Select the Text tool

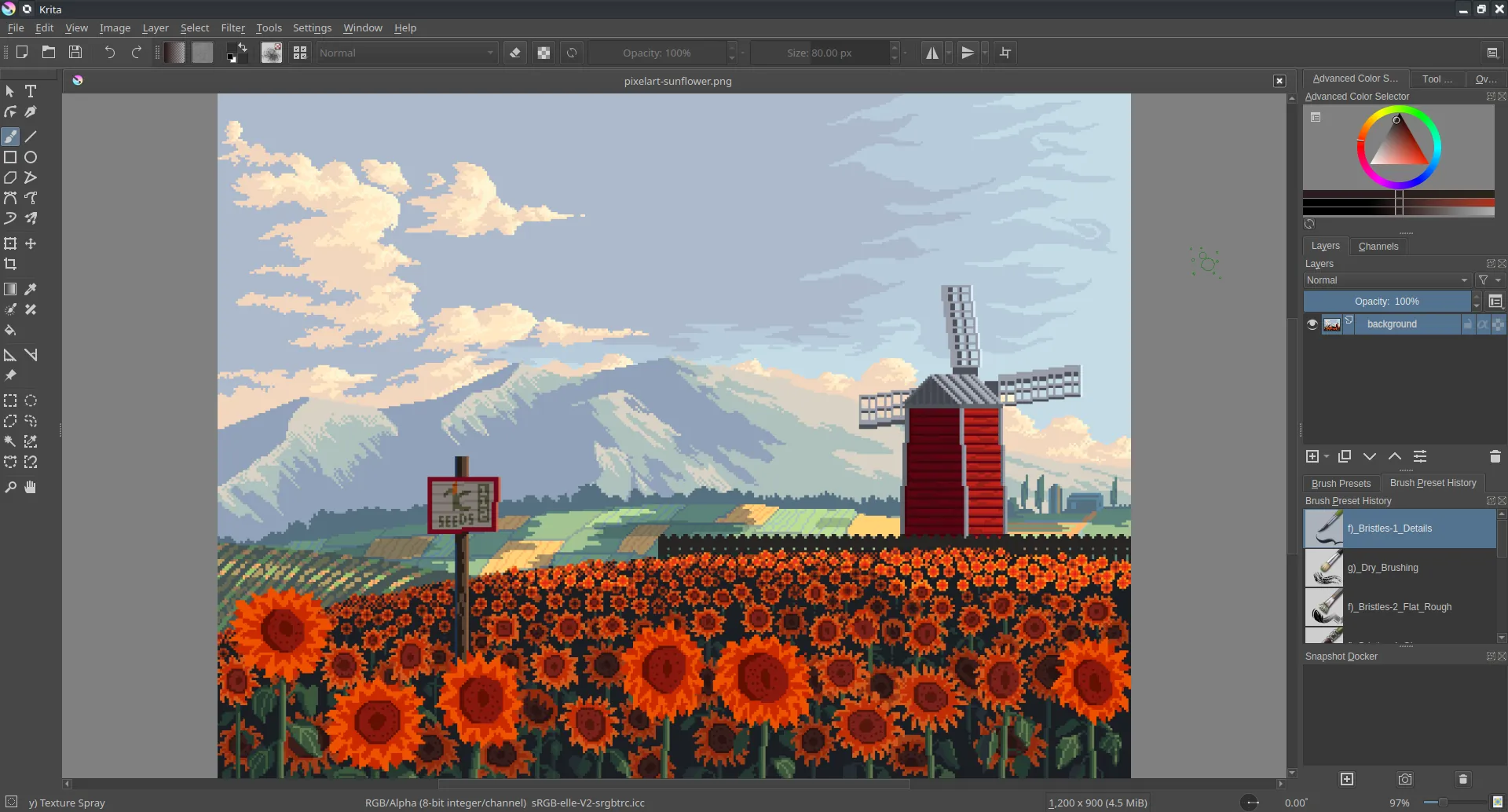[31, 91]
